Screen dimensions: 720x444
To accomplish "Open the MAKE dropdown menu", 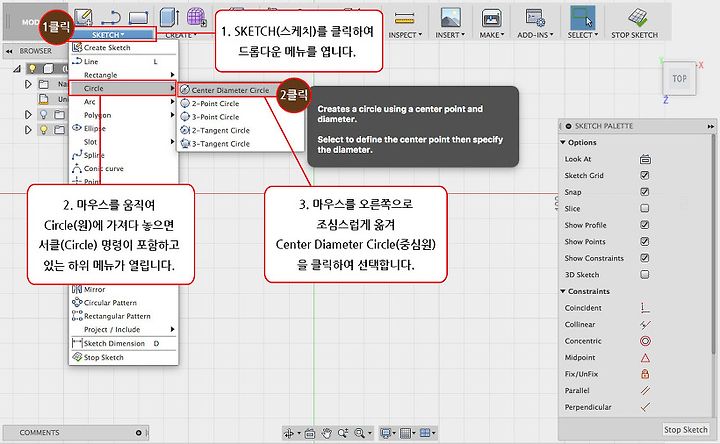I will (x=492, y=35).
